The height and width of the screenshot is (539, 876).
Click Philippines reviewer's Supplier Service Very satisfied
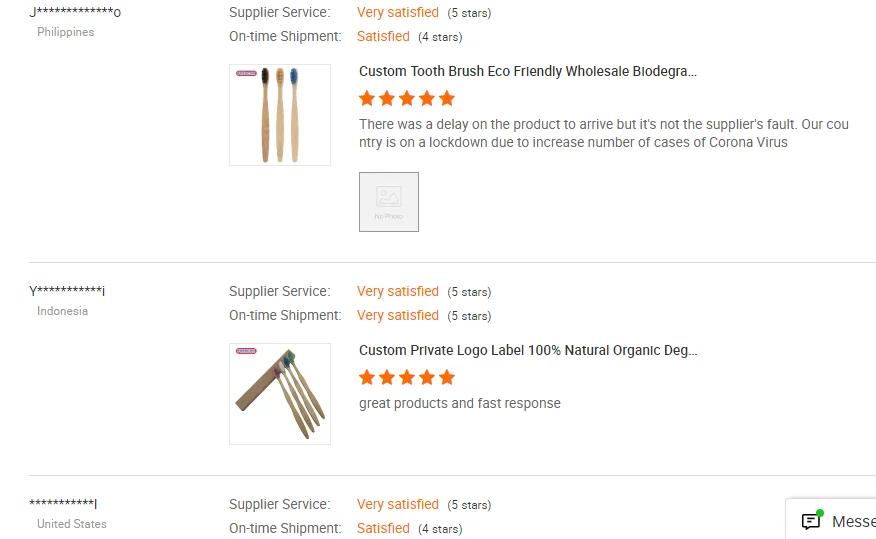398,13
